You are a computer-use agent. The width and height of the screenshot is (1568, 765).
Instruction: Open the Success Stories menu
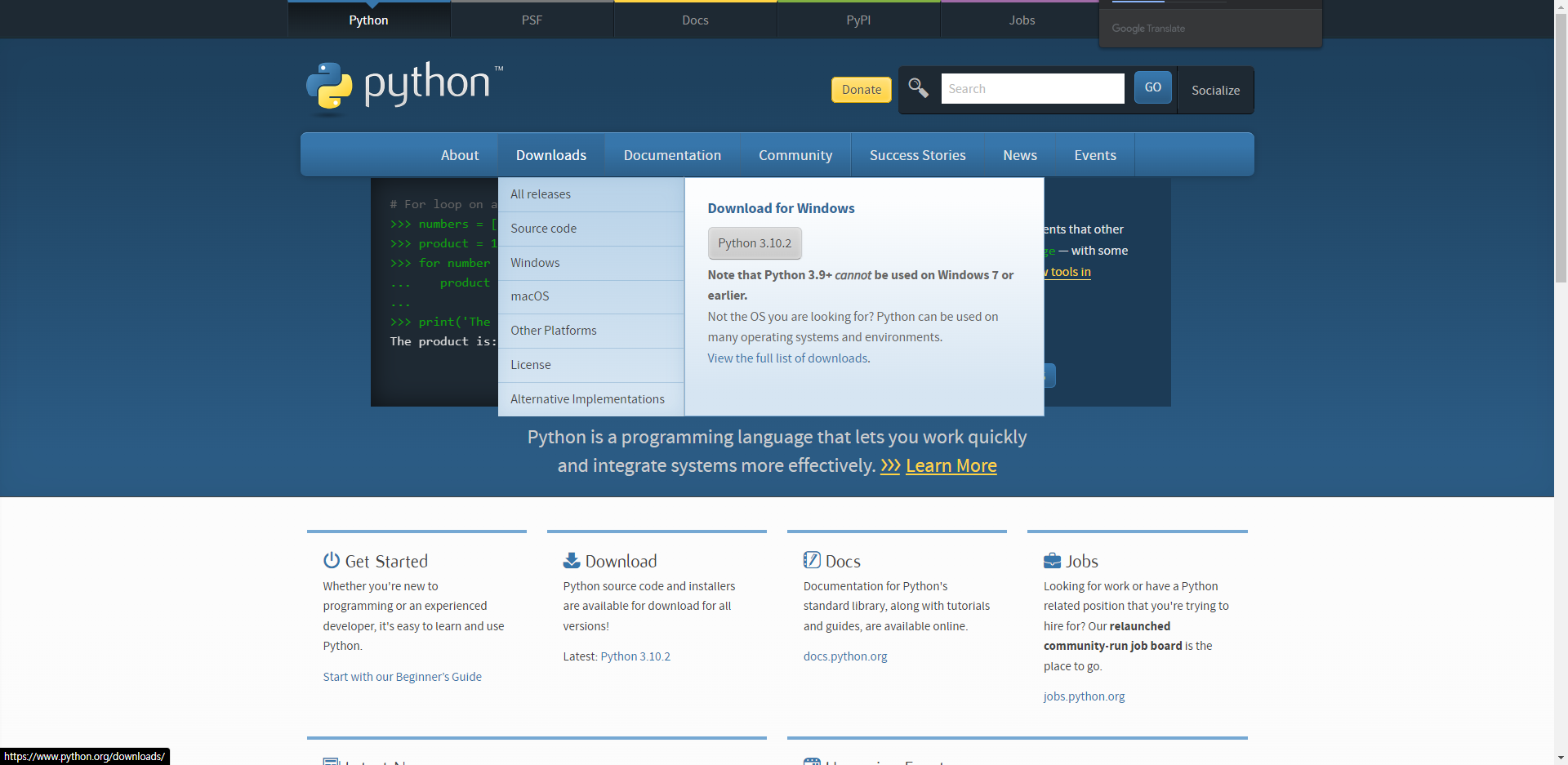pos(918,155)
